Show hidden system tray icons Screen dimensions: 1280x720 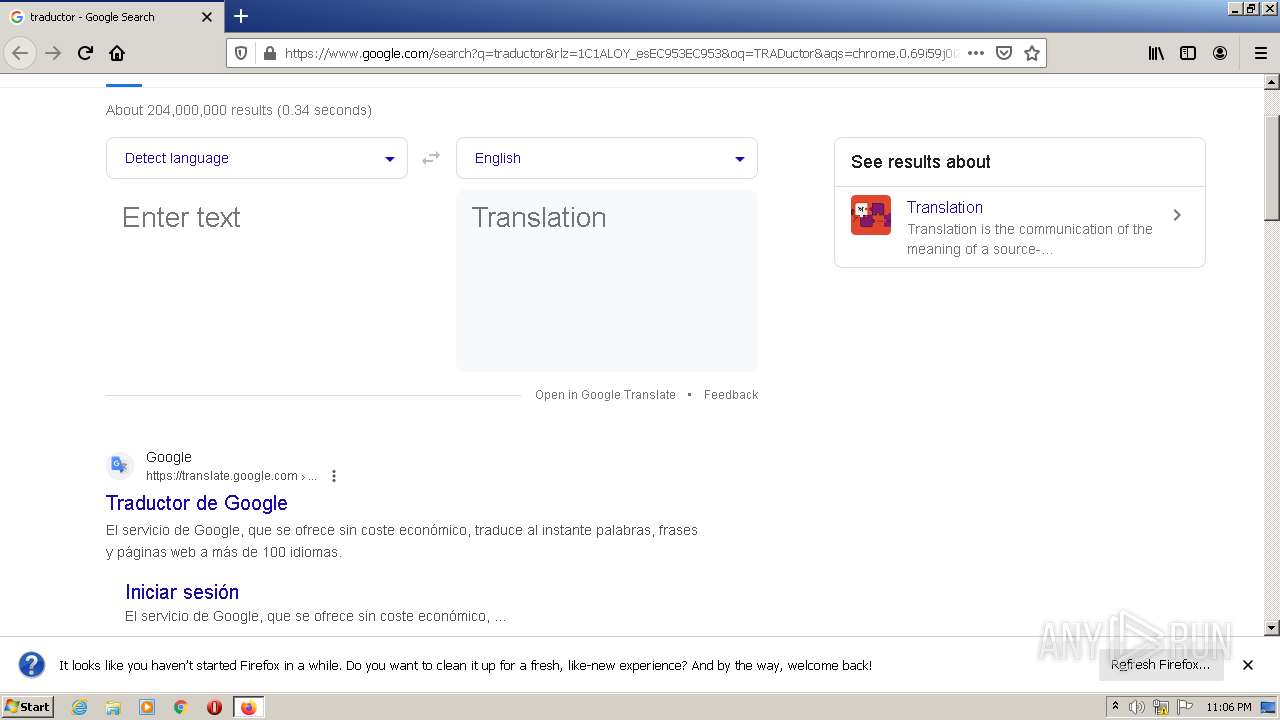pos(1115,707)
